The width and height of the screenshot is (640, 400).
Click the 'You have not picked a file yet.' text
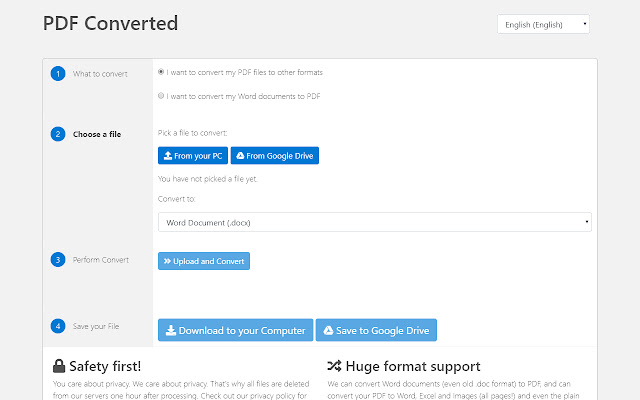207,179
